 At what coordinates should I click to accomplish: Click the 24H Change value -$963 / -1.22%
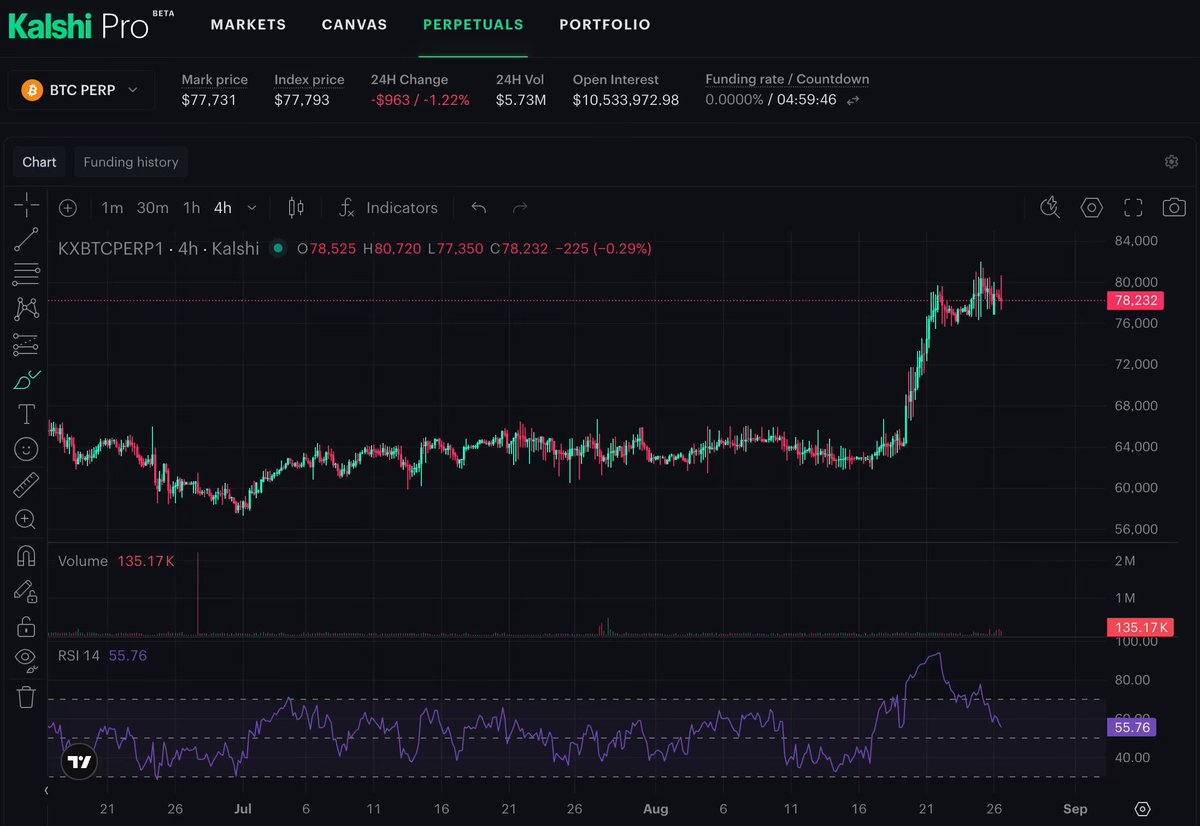click(420, 100)
